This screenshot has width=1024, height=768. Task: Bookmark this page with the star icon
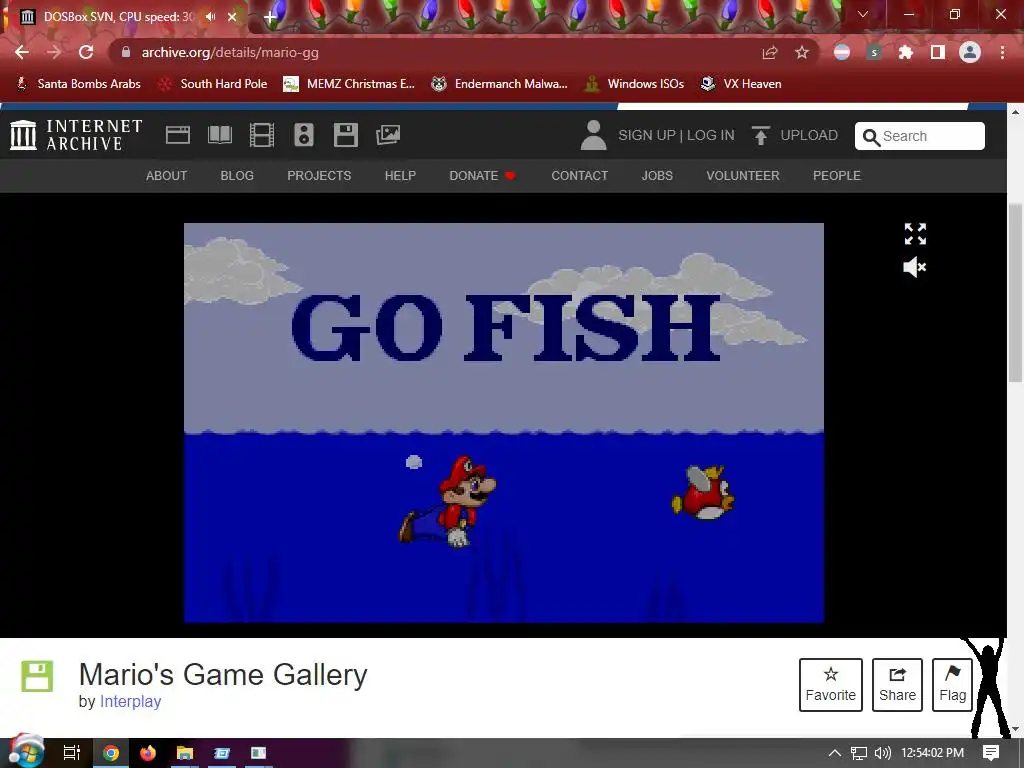pos(802,53)
